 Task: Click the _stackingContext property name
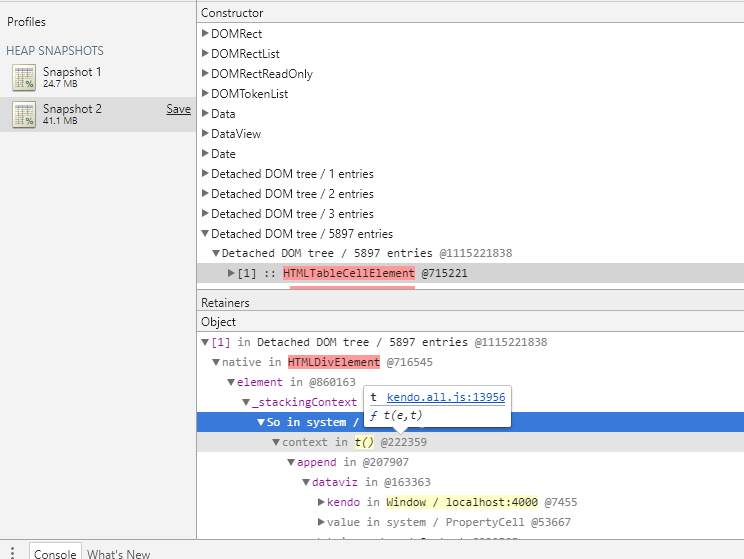pyautogui.click(x=304, y=402)
